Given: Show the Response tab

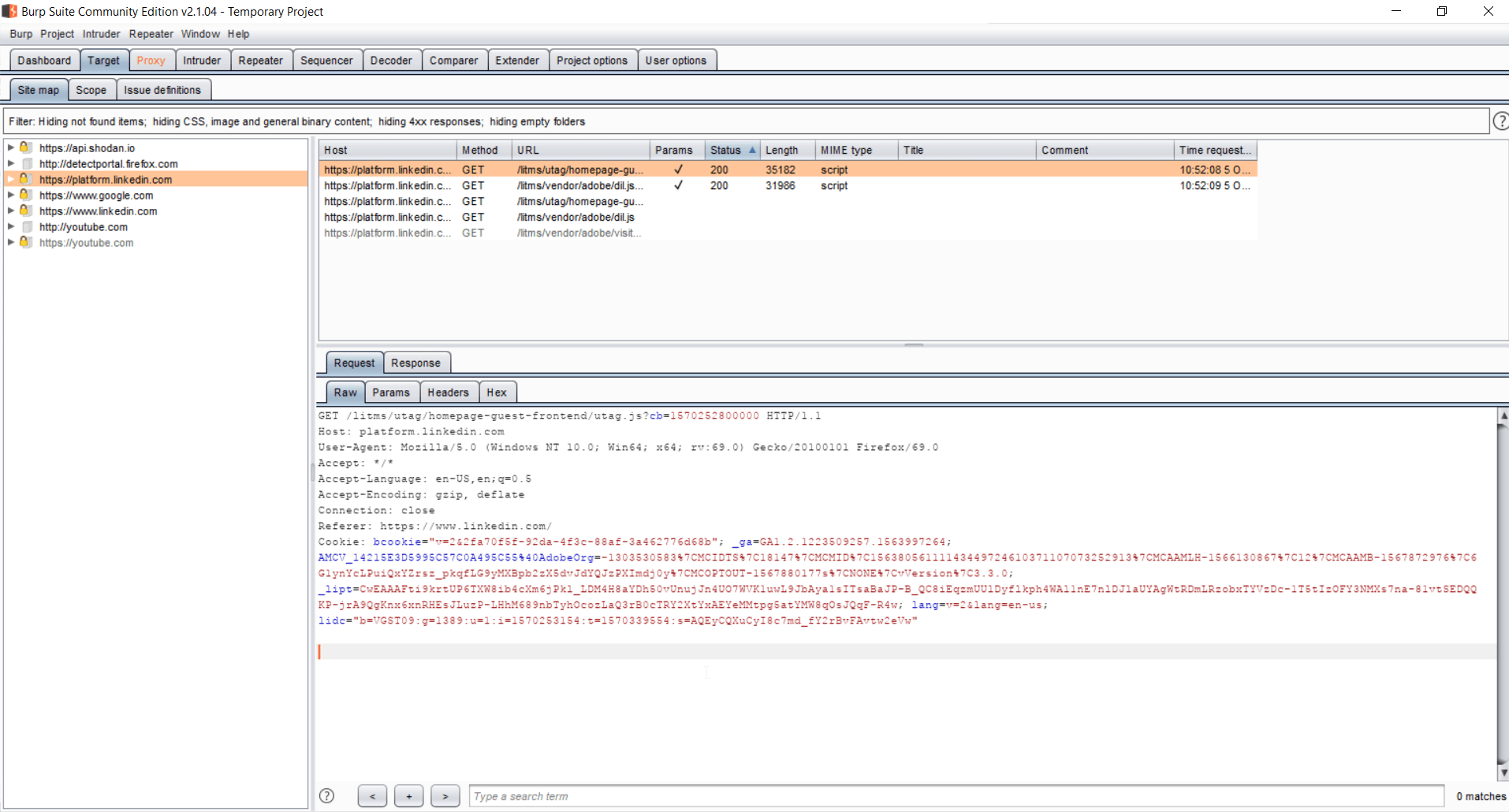Looking at the screenshot, I should click(x=415, y=363).
